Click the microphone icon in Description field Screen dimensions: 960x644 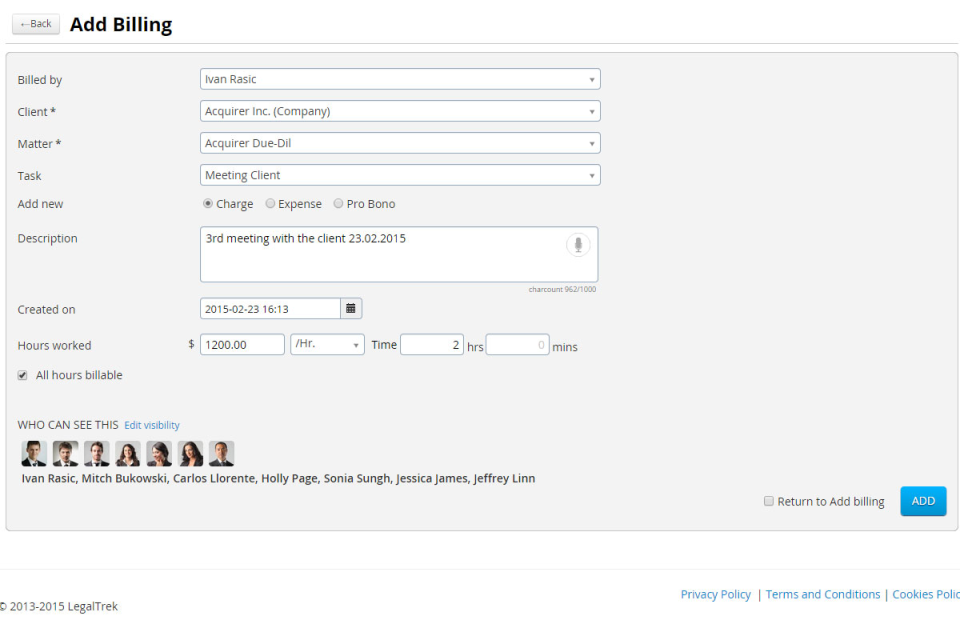coord(578,244)
